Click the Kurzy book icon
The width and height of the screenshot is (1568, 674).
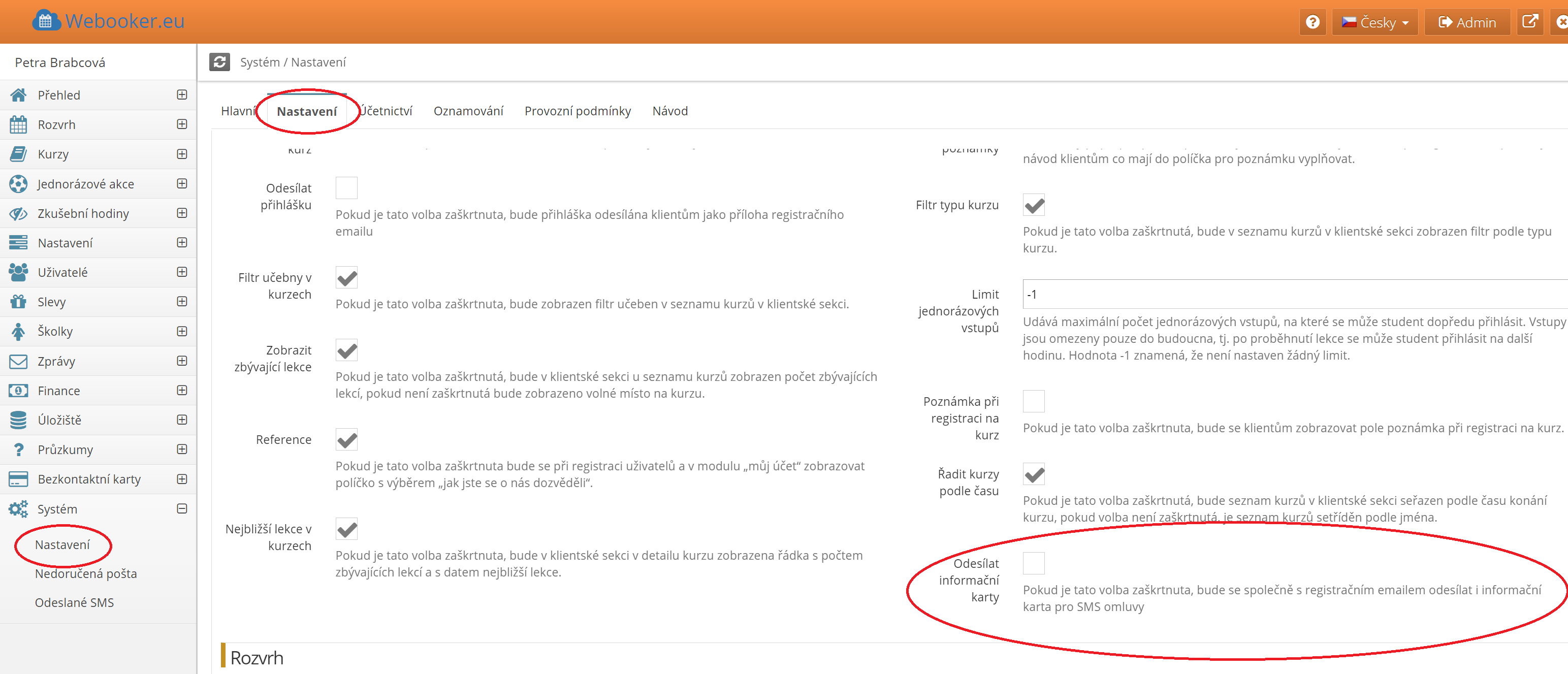pyautogui.click(x=18, y=154)
